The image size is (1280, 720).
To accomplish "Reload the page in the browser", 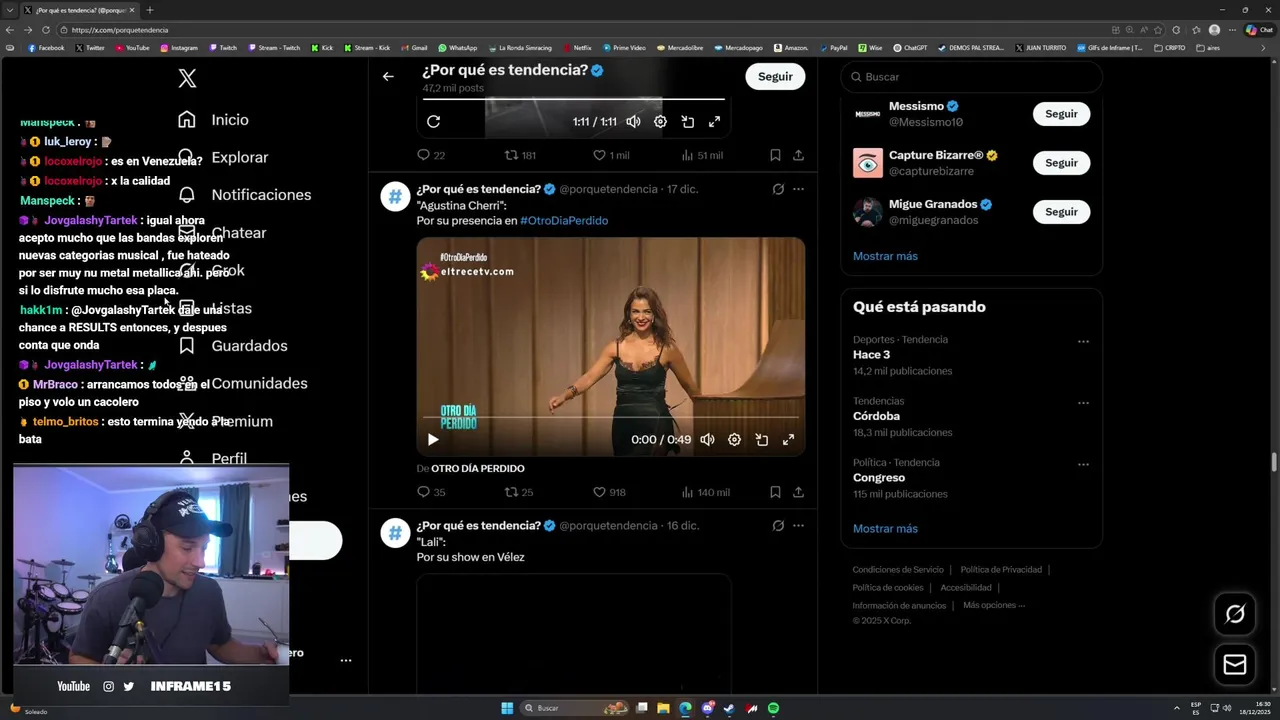I will [45, 30].
